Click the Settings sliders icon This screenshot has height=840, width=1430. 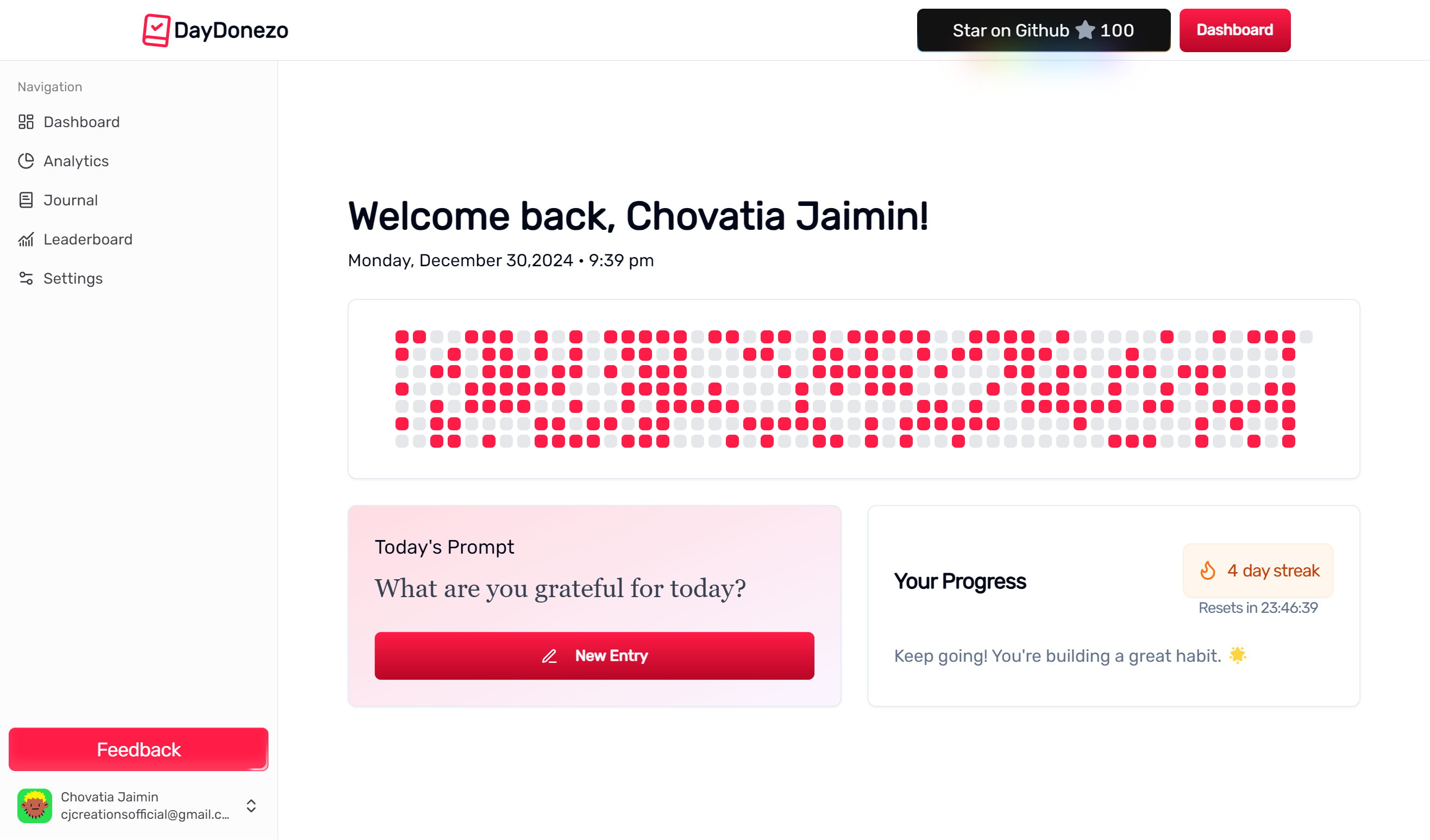(x=26, y=279)
